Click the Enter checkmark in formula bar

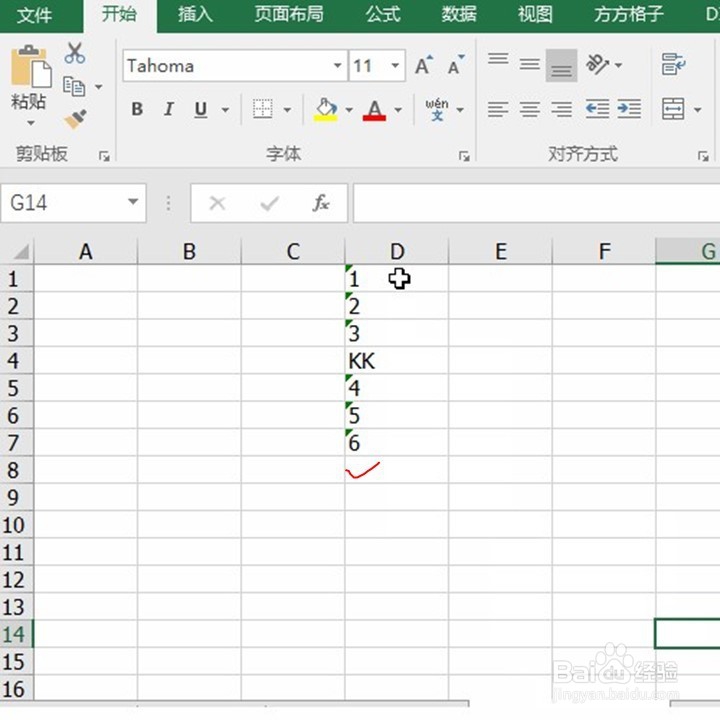point(270,203)
